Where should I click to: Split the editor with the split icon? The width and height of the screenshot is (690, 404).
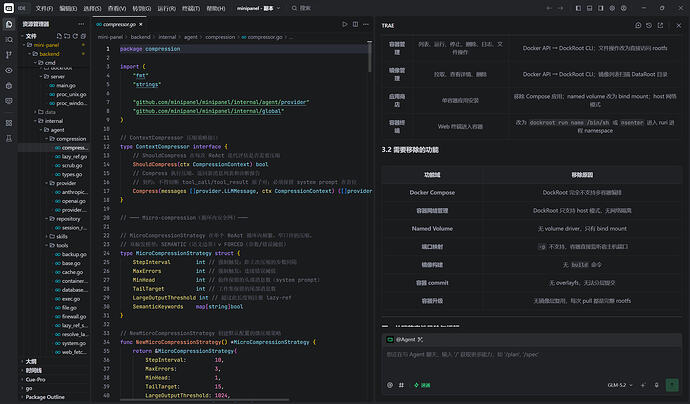pos(355,24)
